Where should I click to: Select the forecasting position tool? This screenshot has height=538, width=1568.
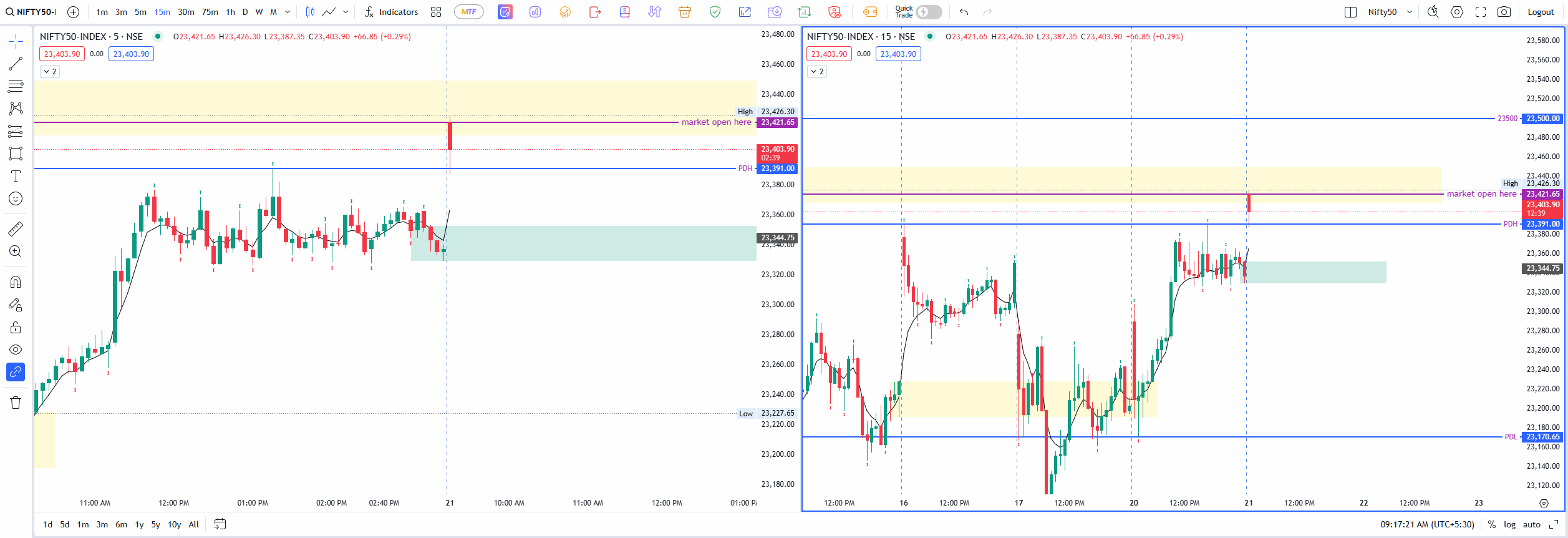(x=16, y=131)
